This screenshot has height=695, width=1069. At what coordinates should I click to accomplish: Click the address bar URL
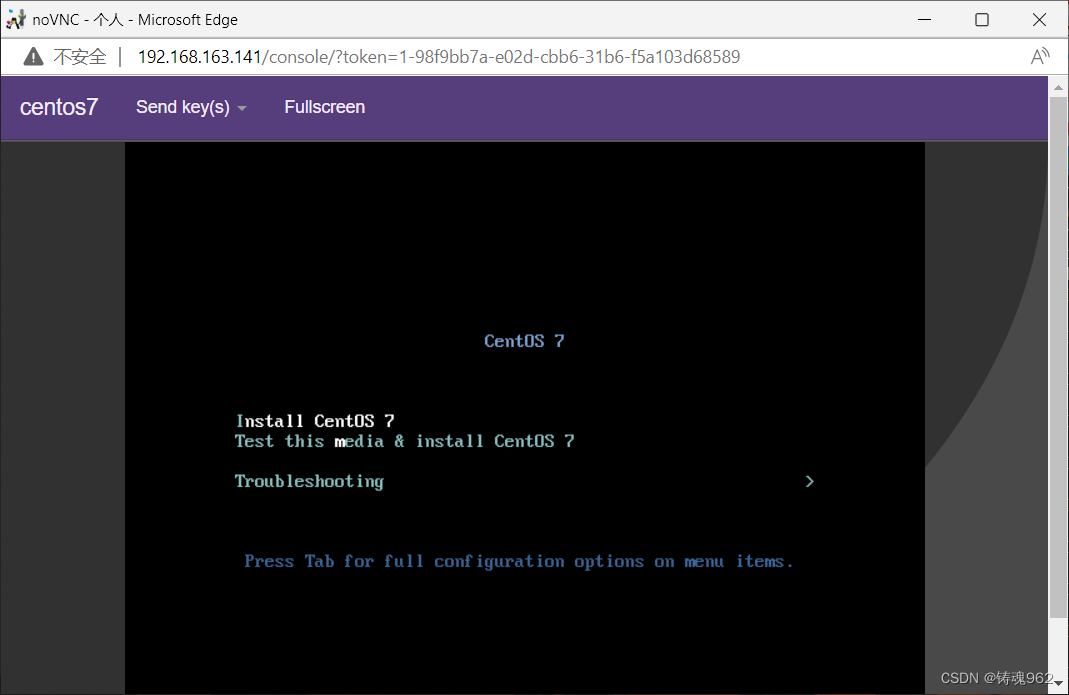click(x=438, y=57)
